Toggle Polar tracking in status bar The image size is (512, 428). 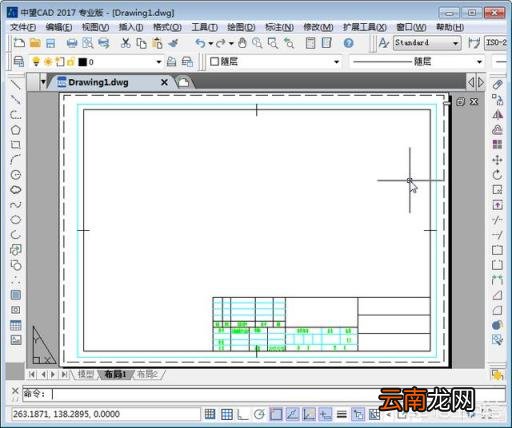point(259,414)
